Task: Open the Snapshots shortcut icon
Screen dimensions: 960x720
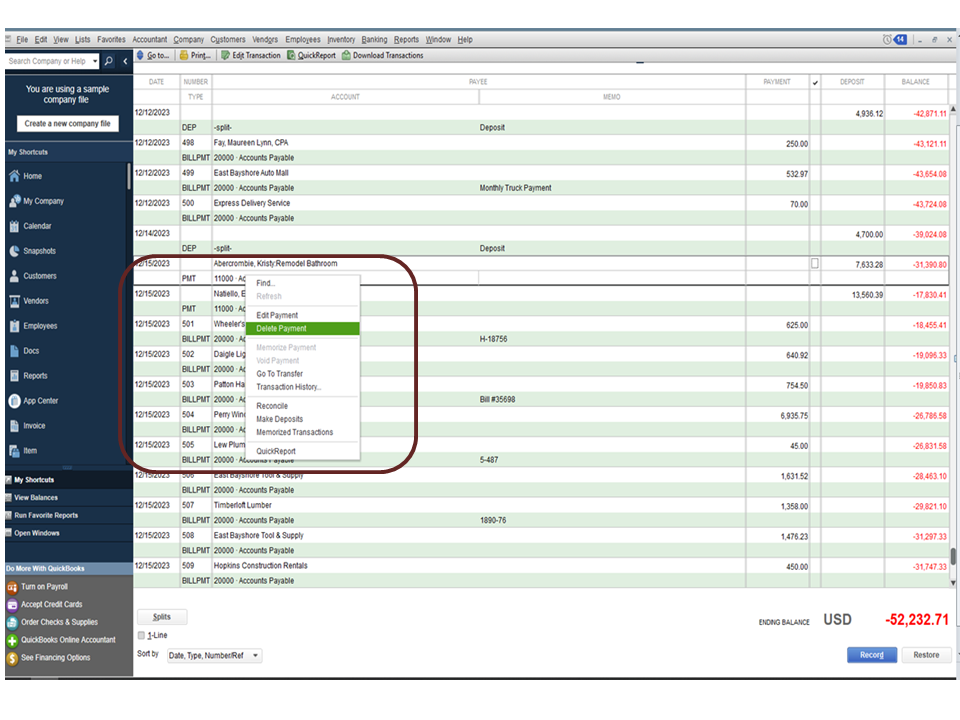Action: (x=14, y=251)
